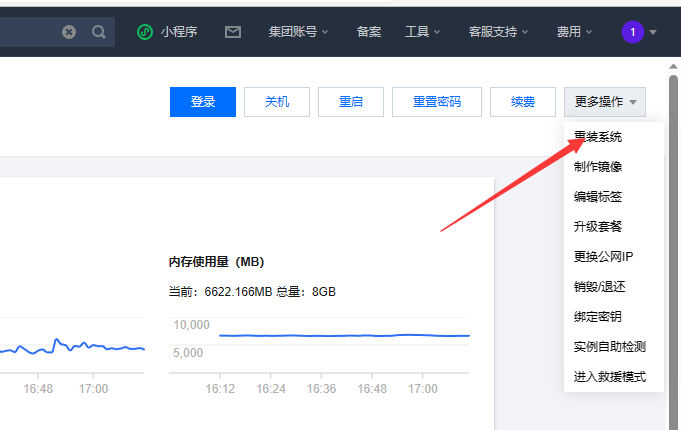Open the 费用 menu
This screenshot has height=430, width=681.
coord(574,32)
